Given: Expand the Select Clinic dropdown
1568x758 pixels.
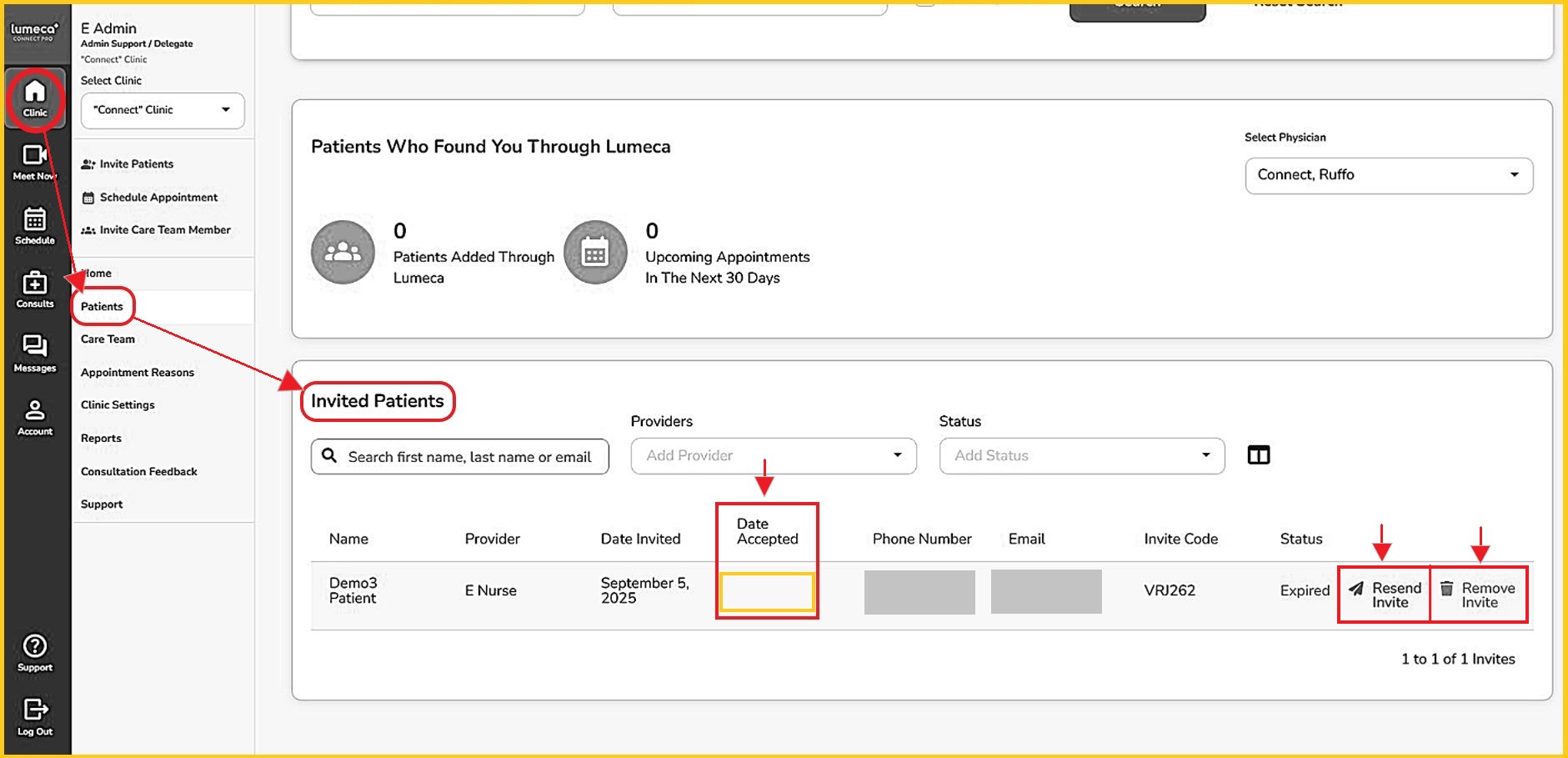Looking at the screenshot, I should coord(163,110).
